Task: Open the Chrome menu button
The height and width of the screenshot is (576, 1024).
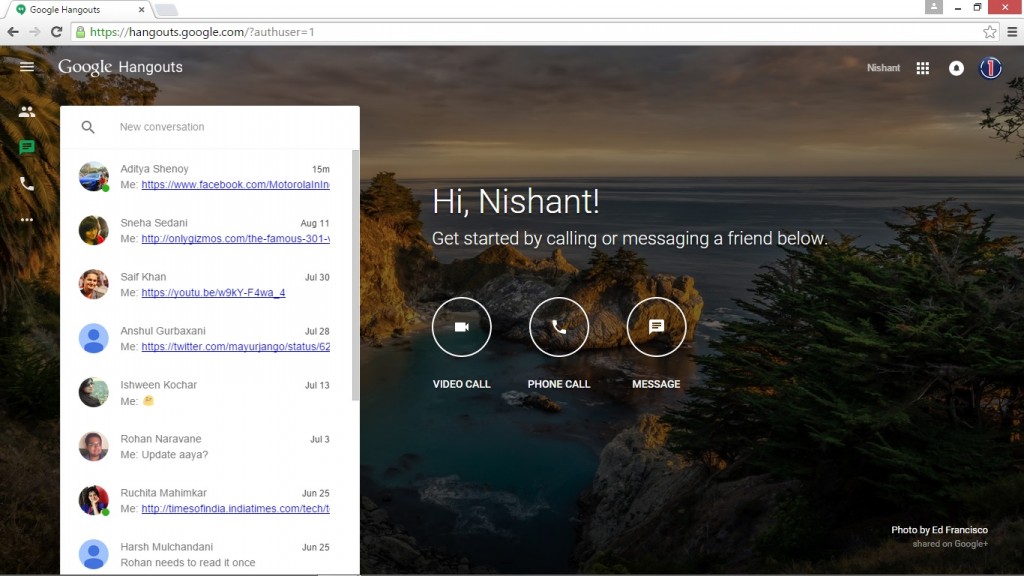Action: tap(1012, 32)
